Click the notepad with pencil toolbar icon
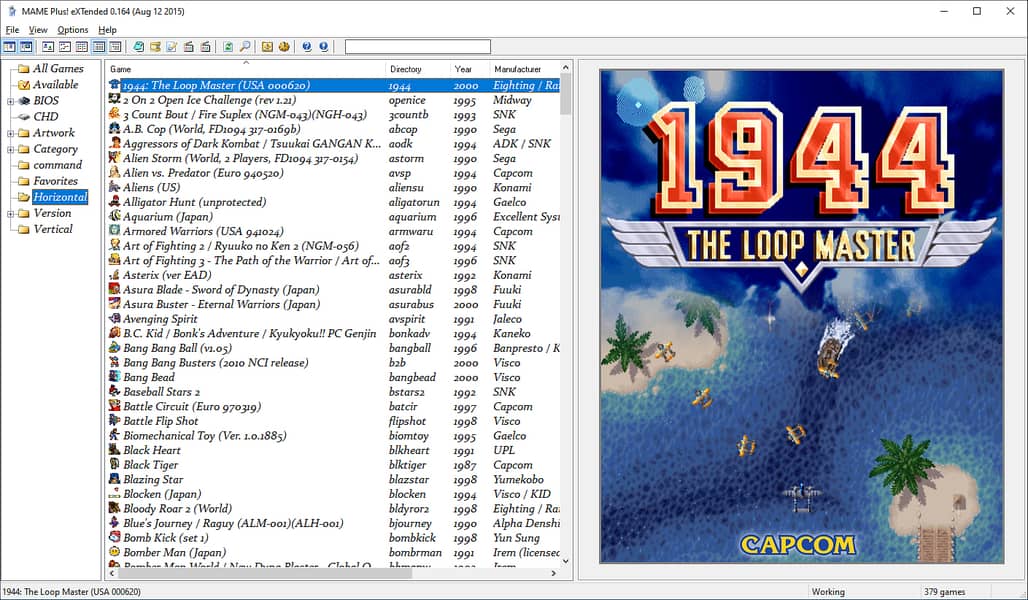 click(172, 47)
